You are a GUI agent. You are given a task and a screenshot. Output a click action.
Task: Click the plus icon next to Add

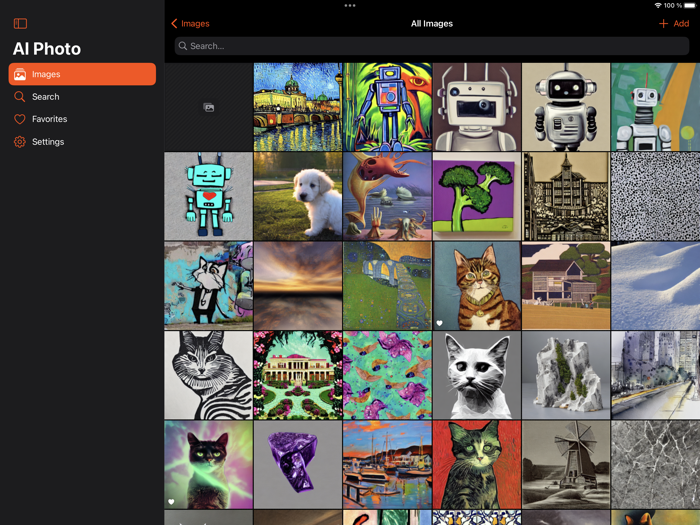click(x=663, y=23)
